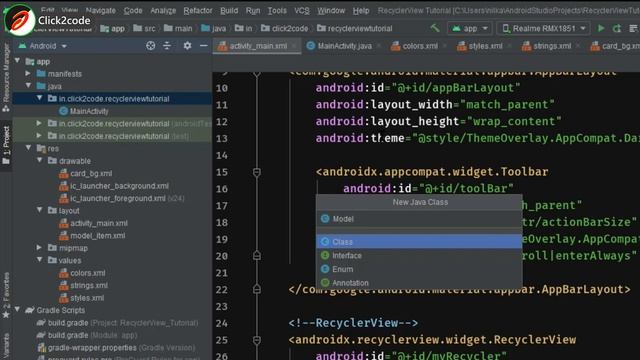Image resolution: width=640 pixels, height=360 pixels.
Task: Open the Build menu
Action: (x=229, y=10)
